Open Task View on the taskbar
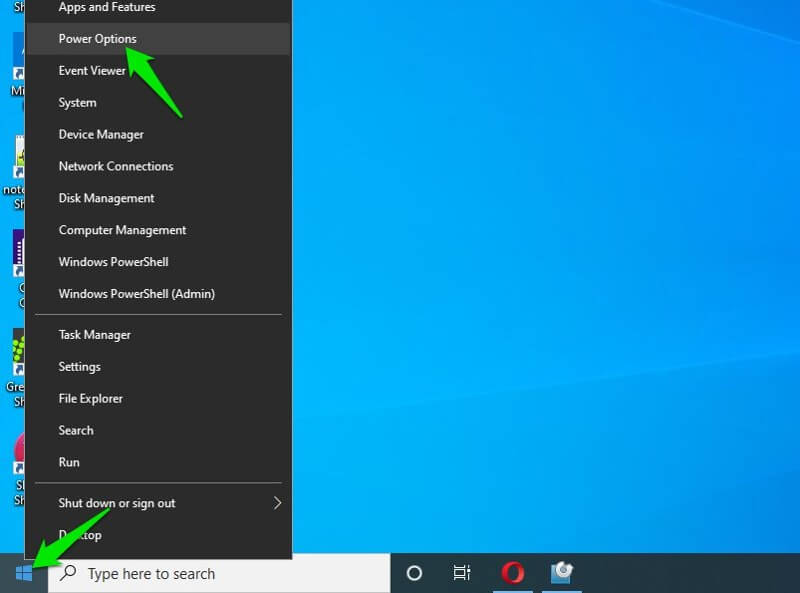 coord(462,573)
